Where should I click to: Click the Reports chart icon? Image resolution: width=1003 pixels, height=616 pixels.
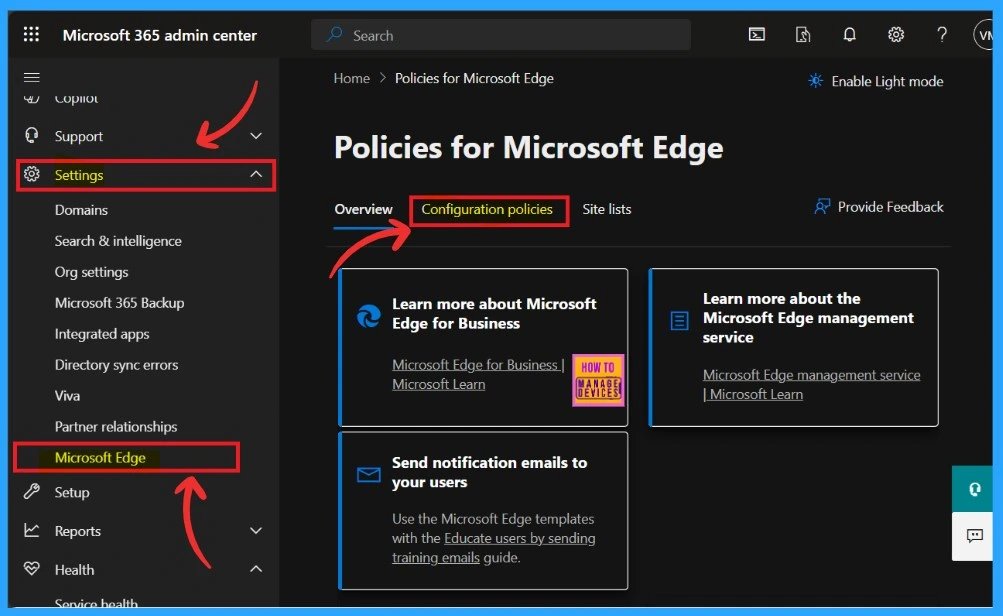(31, 530)
